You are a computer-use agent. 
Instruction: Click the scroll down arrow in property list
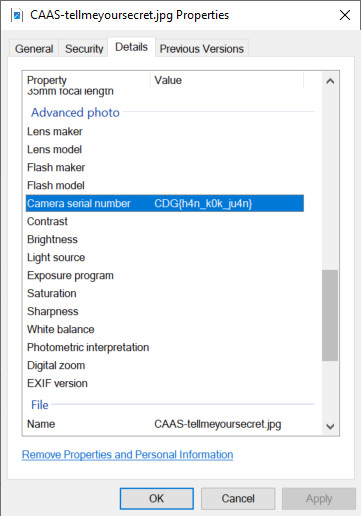[330, 426]
